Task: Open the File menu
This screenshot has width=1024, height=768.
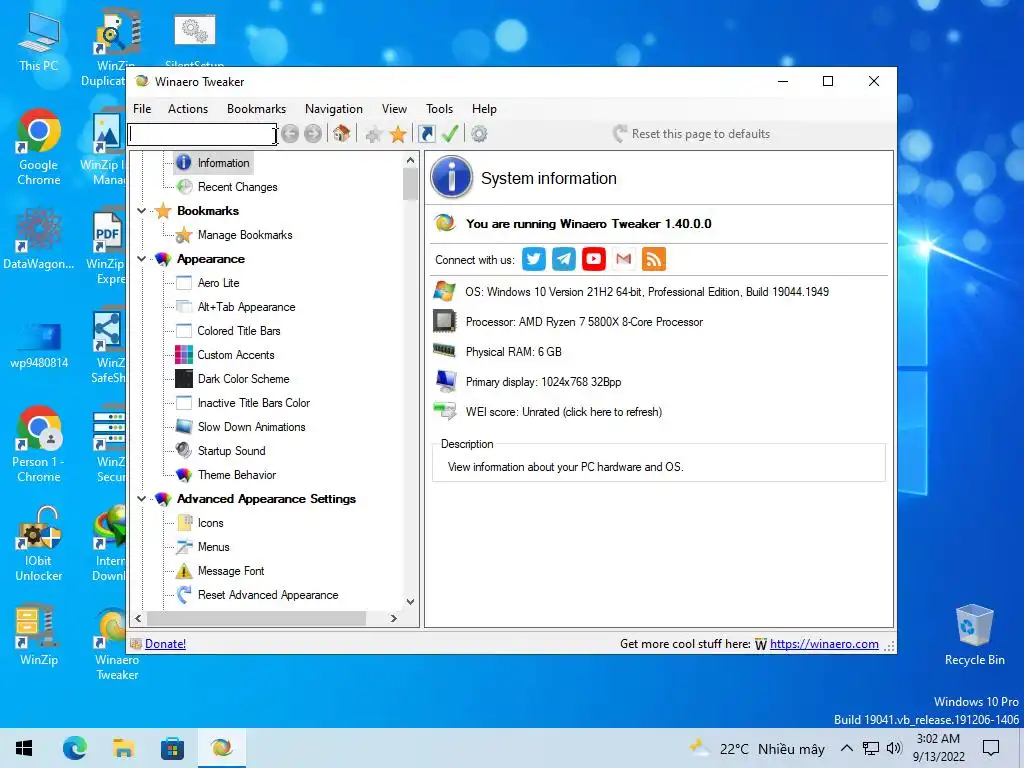Action: coord(142,109)
